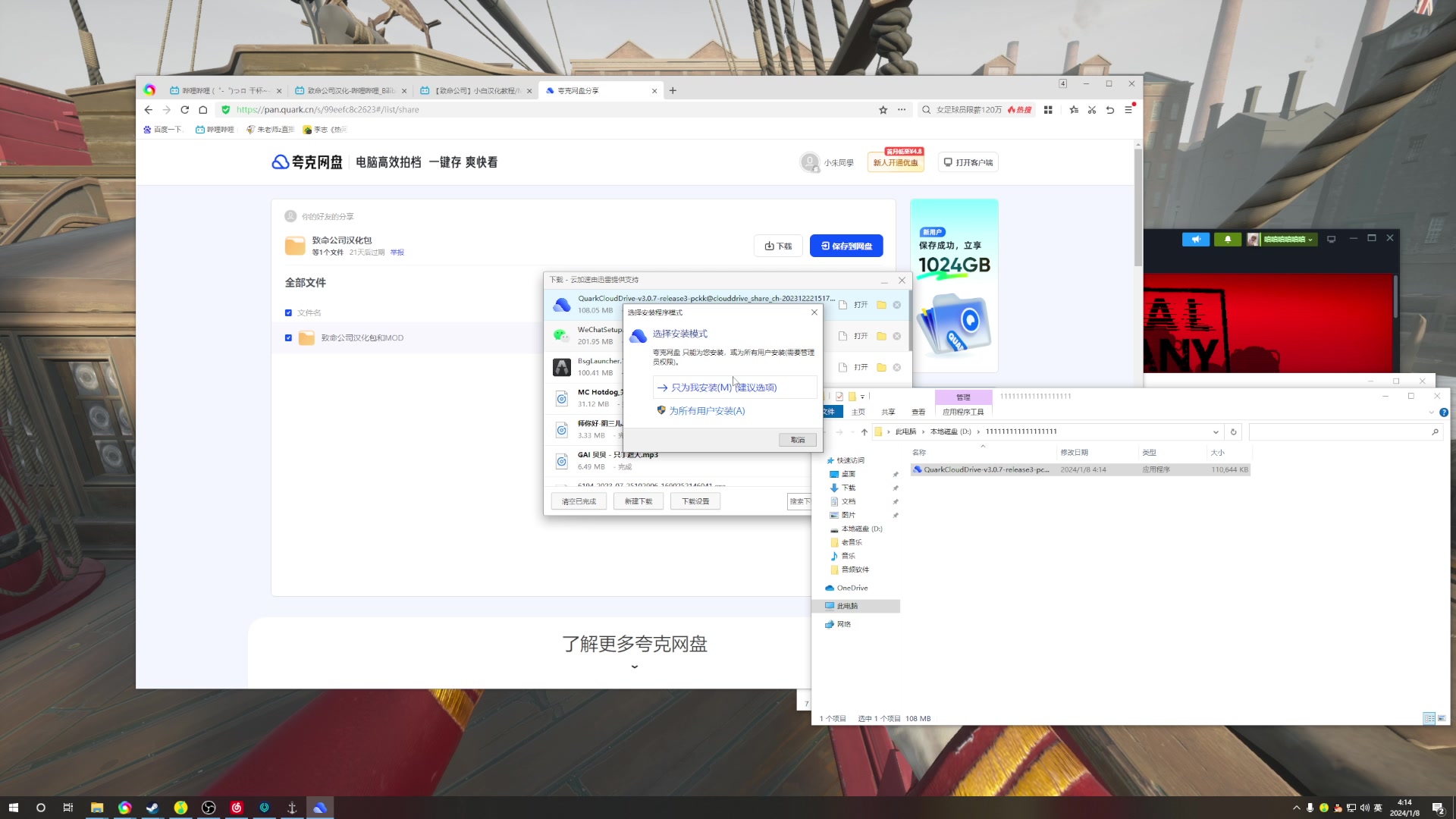Close the 夸克网盘分享 tab
Viewport: 1456px width, 819px height.
654,91
